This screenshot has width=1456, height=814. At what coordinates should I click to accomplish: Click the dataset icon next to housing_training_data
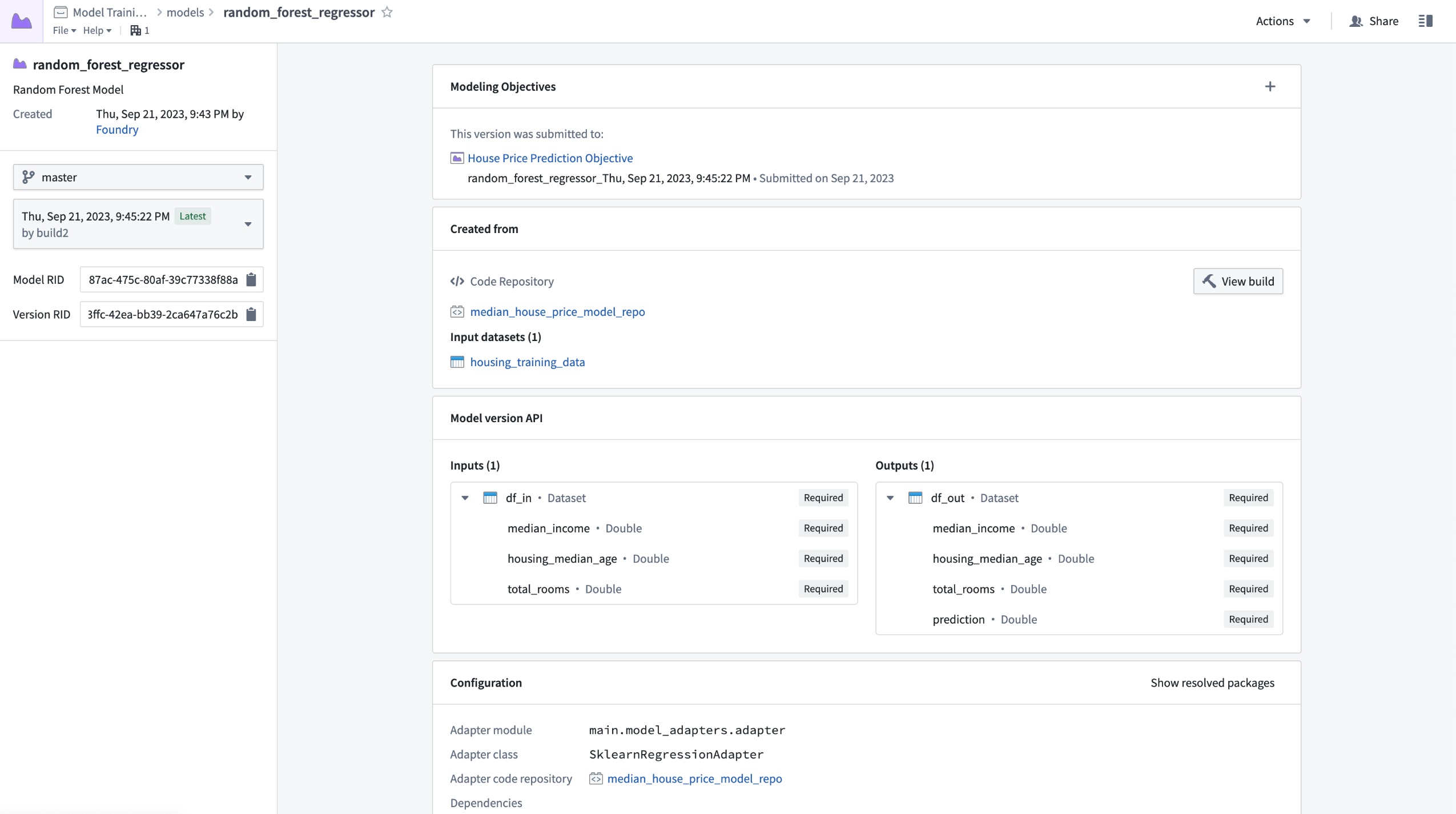457,361
